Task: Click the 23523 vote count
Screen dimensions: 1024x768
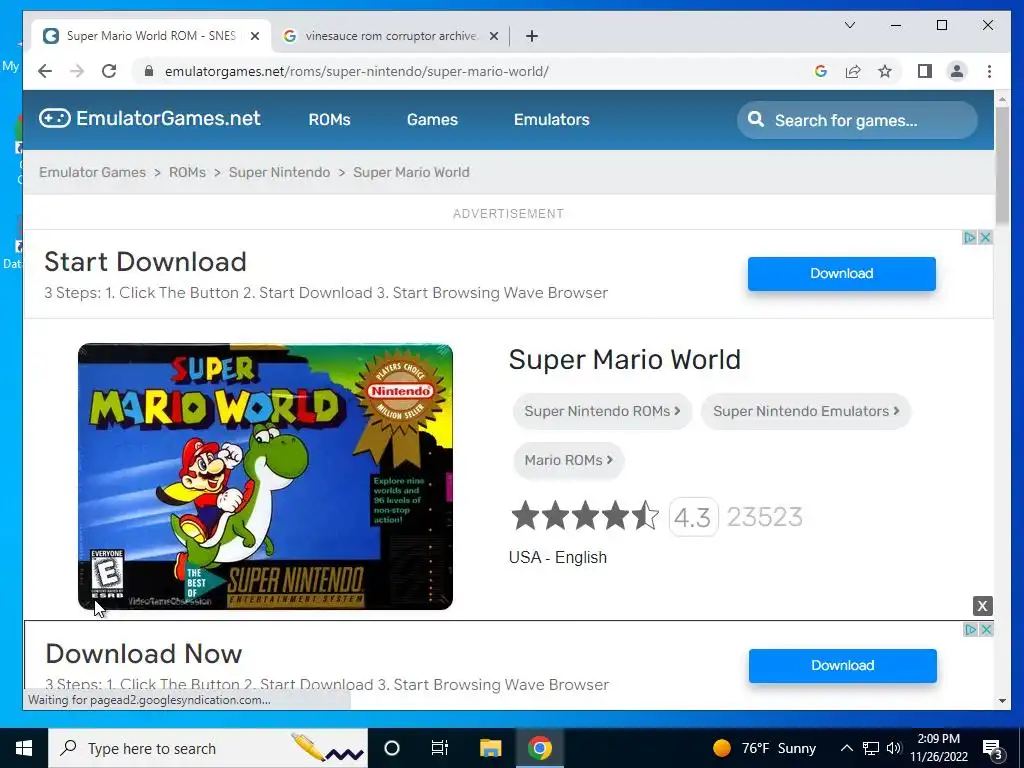Action: pos(765,517)
